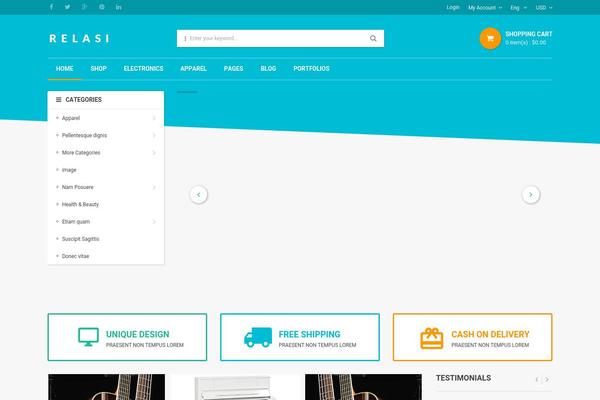The image size is (600, 400).
Task: Click the Shopping Cart text link
Action: [528, 34]
